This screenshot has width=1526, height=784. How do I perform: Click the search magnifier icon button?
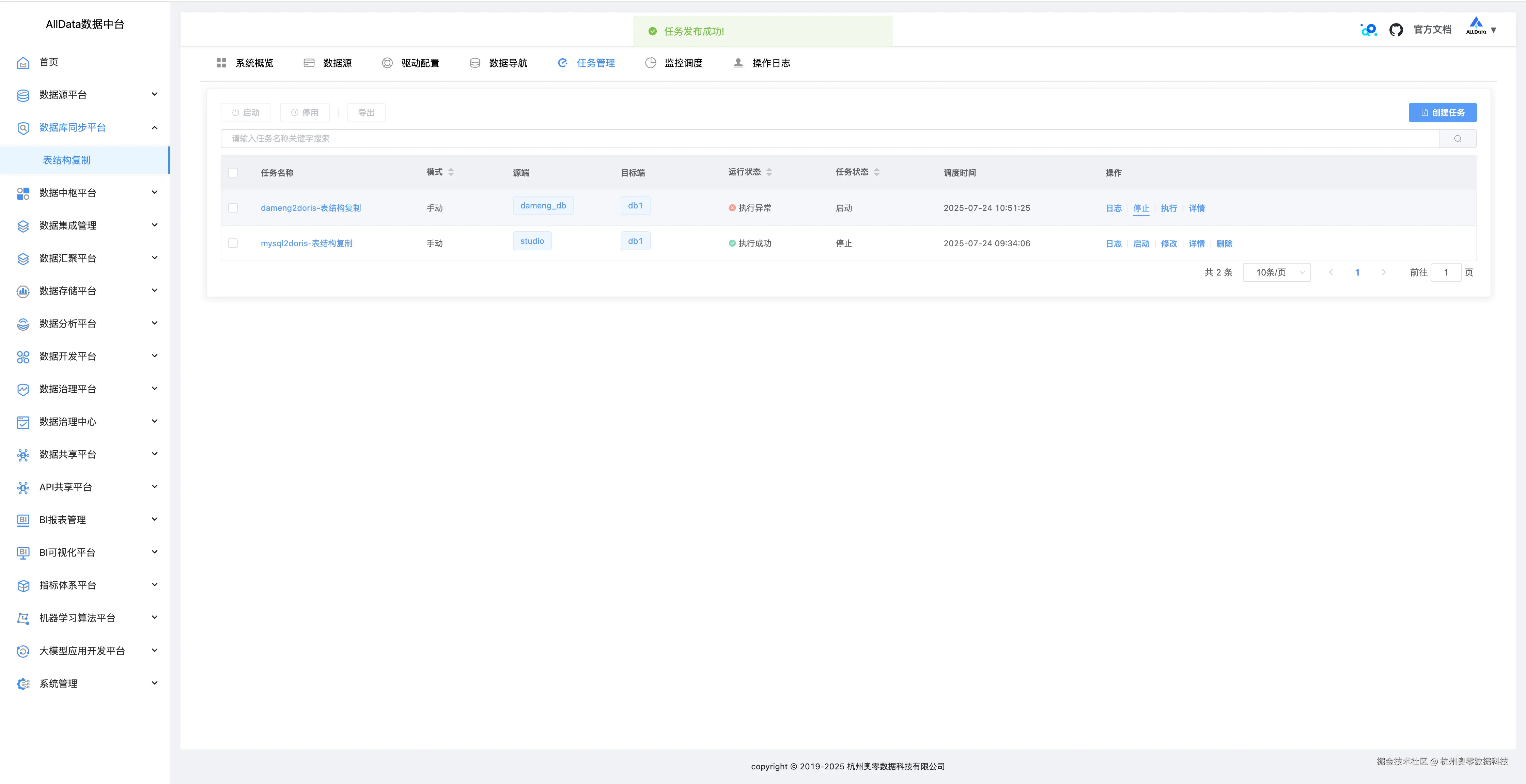(1457, 139)
